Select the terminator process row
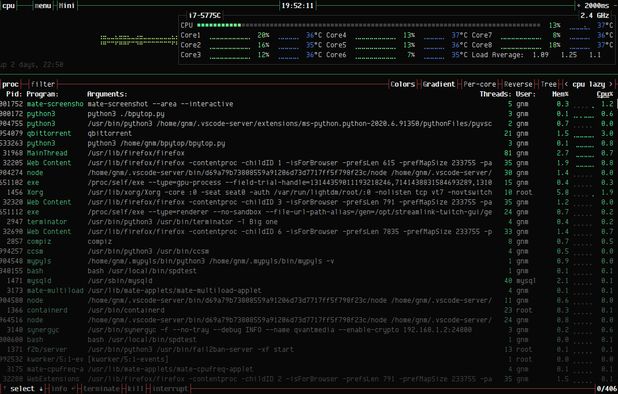 307,222
